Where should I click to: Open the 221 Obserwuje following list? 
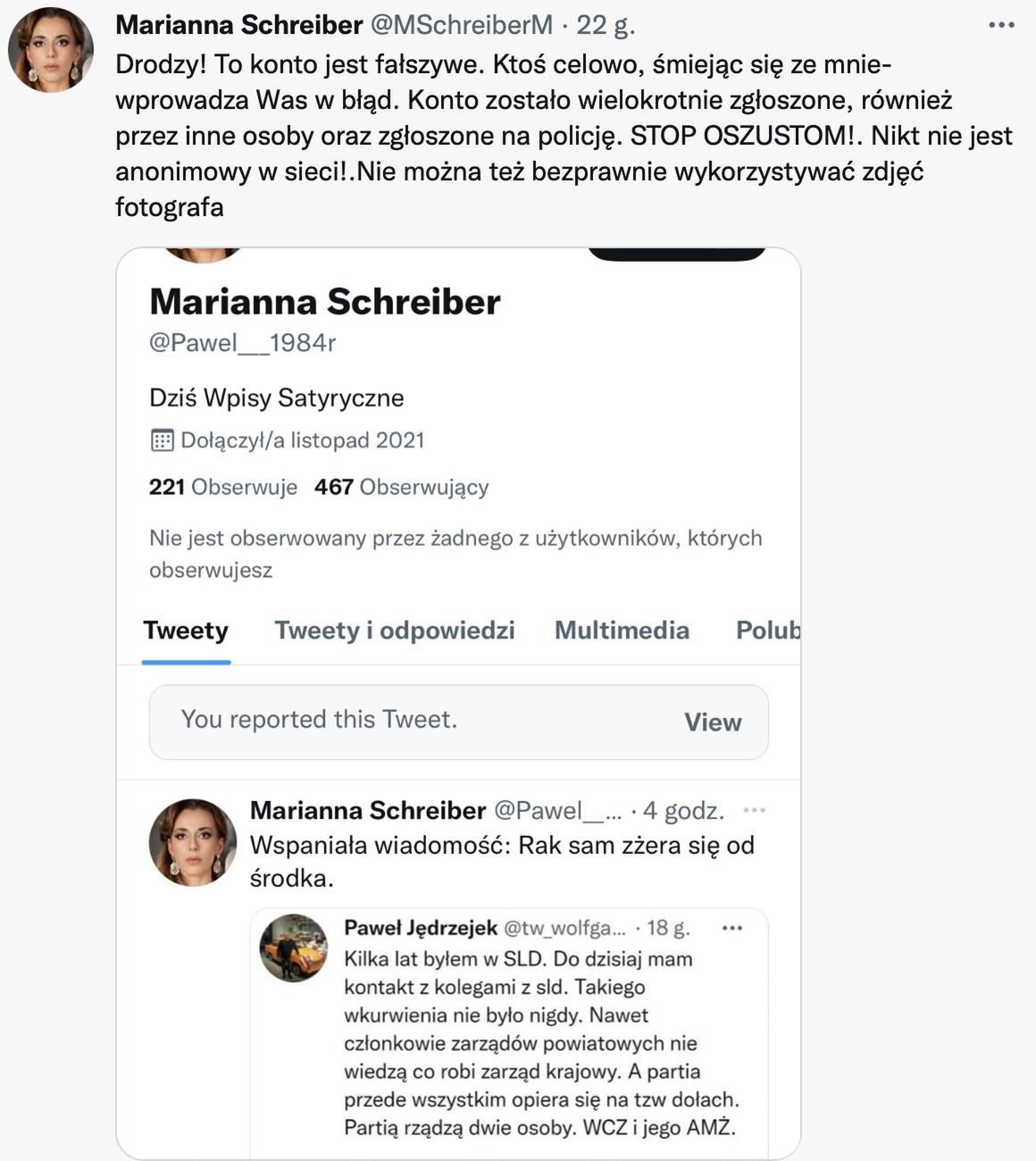(x=223, y=487)
